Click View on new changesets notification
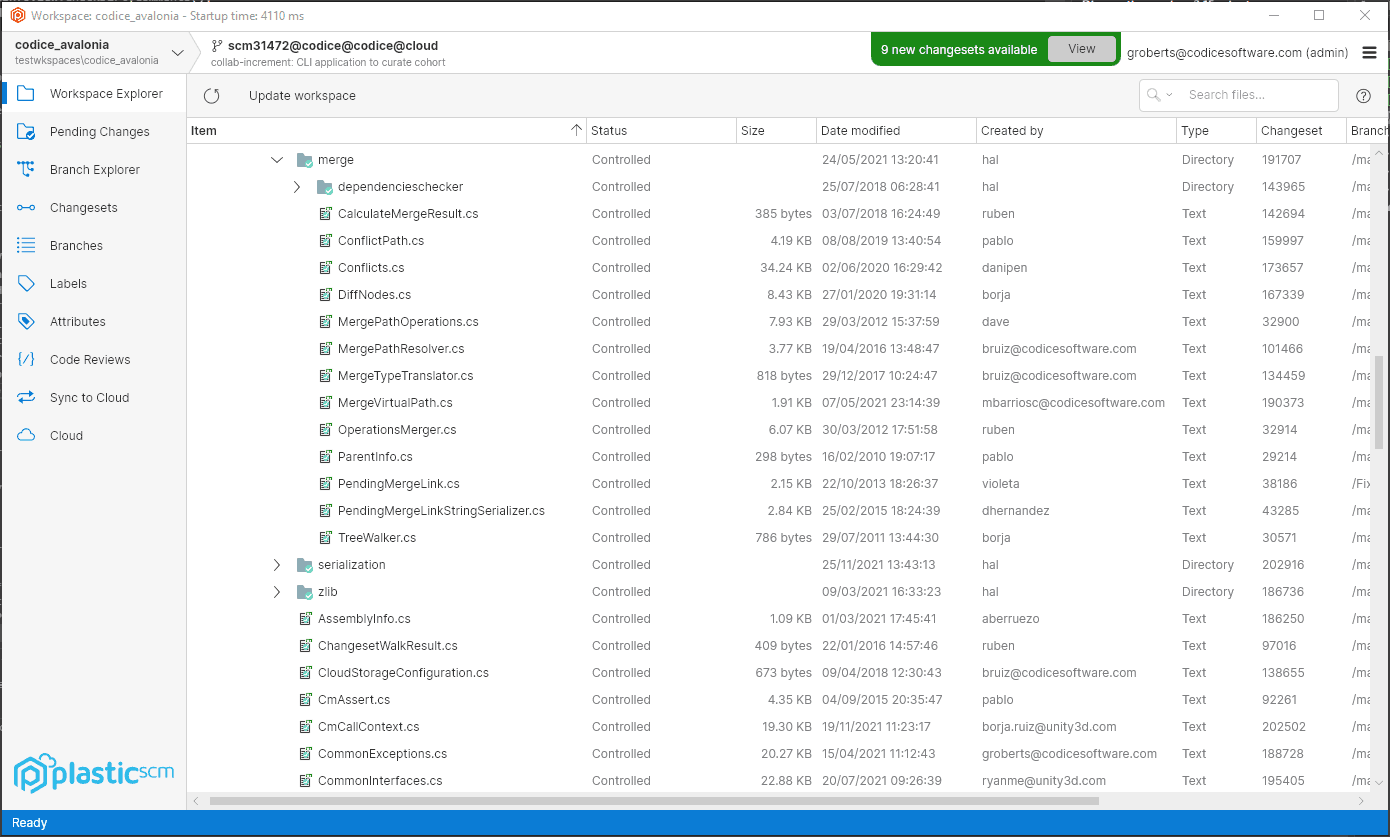1390x837 pixels. (x=1082, y=48)
